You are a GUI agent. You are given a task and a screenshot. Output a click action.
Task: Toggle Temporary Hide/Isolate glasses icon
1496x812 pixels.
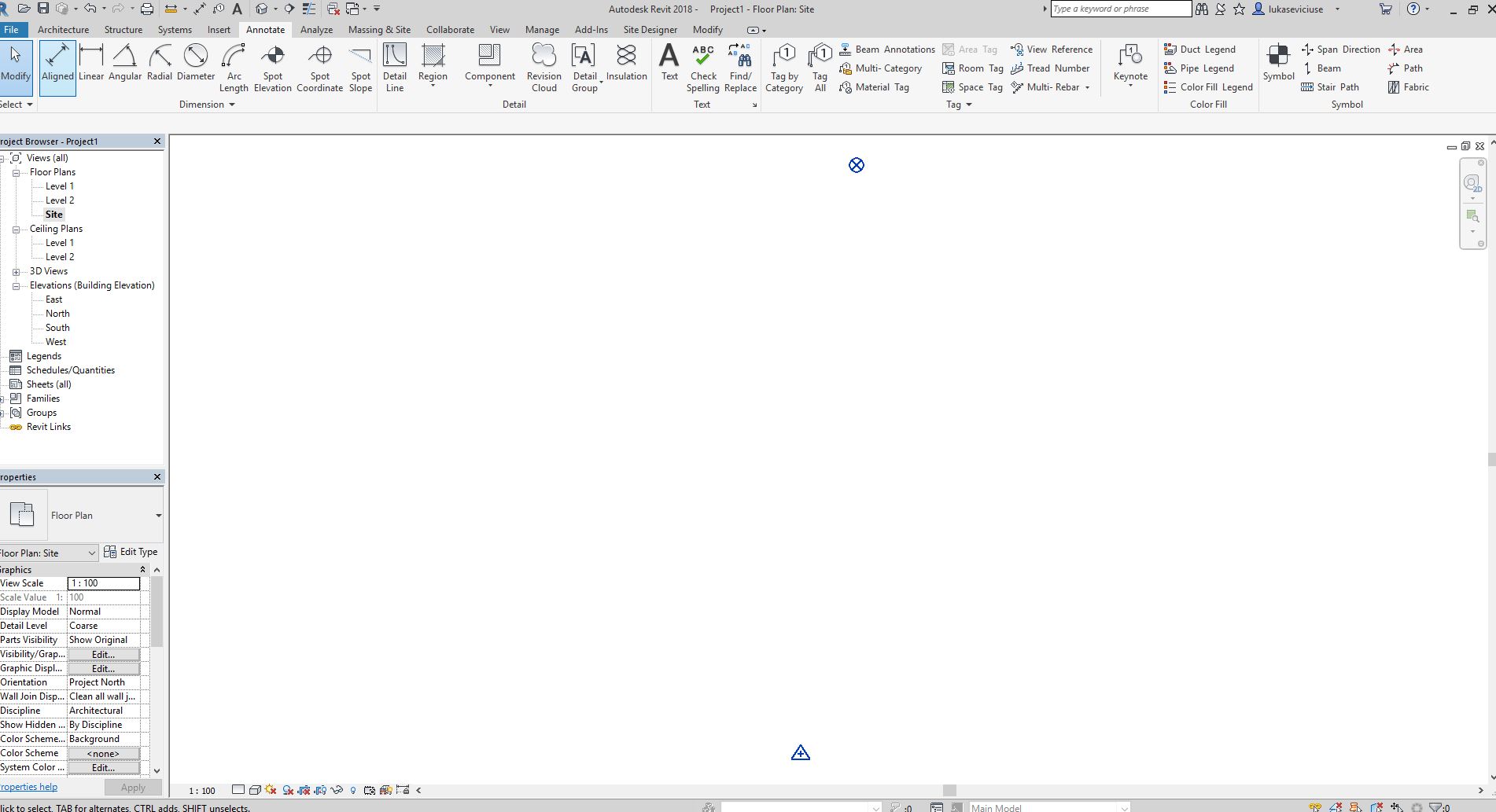click(337, 790)
